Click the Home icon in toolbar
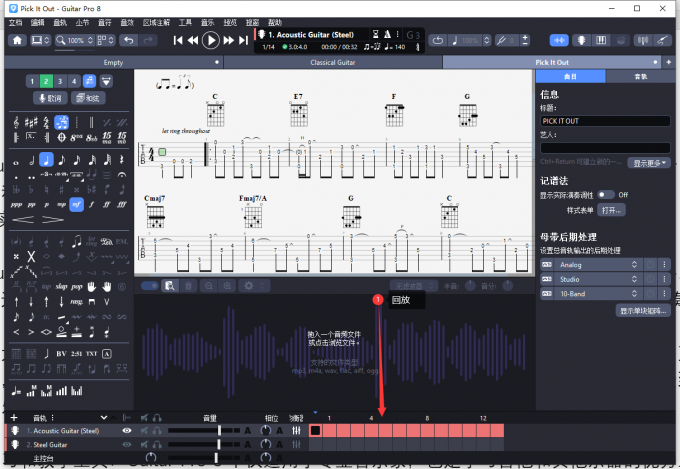Viewport: 680px width, 469px height. click(x=17, y=40)
